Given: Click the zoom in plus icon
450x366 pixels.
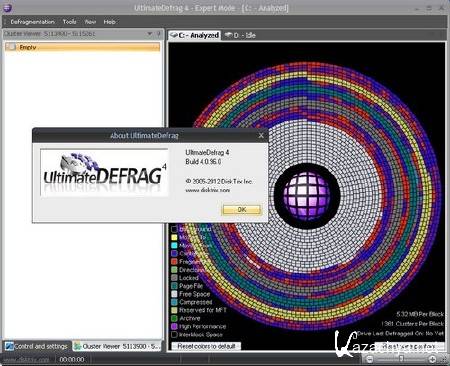Looking at the screenshot, I should point(432,359).
